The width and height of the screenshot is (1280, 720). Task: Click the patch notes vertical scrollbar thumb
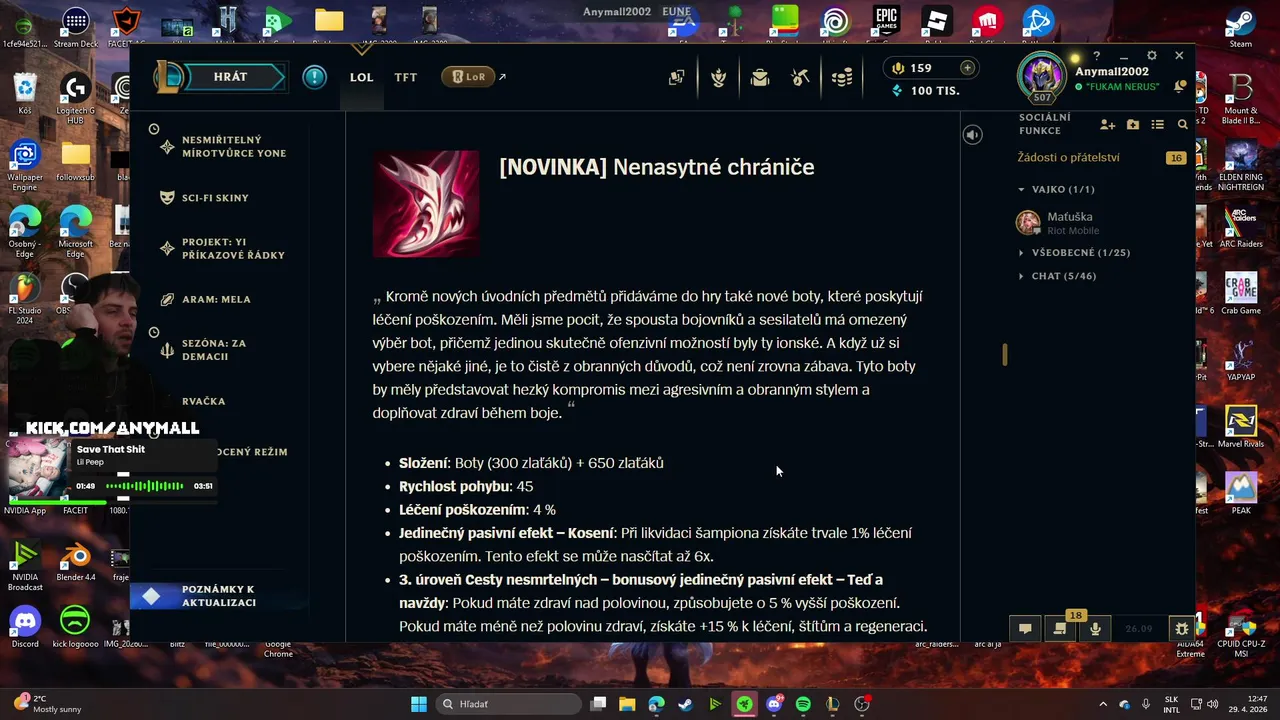click(1004, 354)
